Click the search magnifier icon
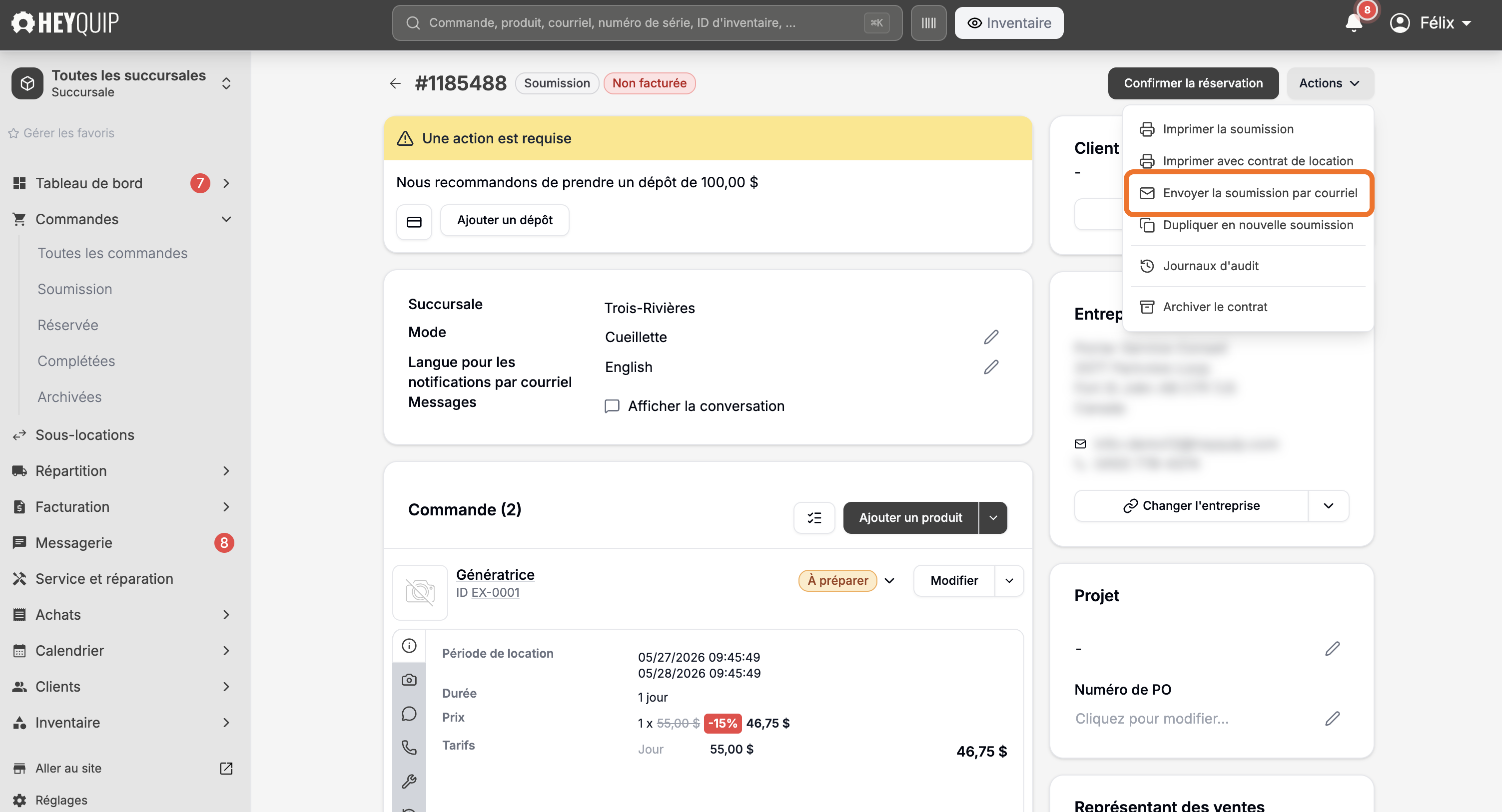The height and width of the screenshot is (812, 1502). tap(413, 23)
